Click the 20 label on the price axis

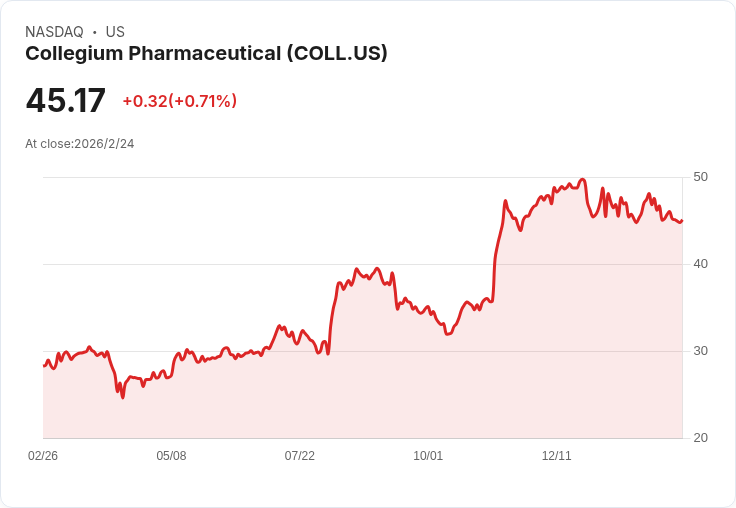(700, 438)
